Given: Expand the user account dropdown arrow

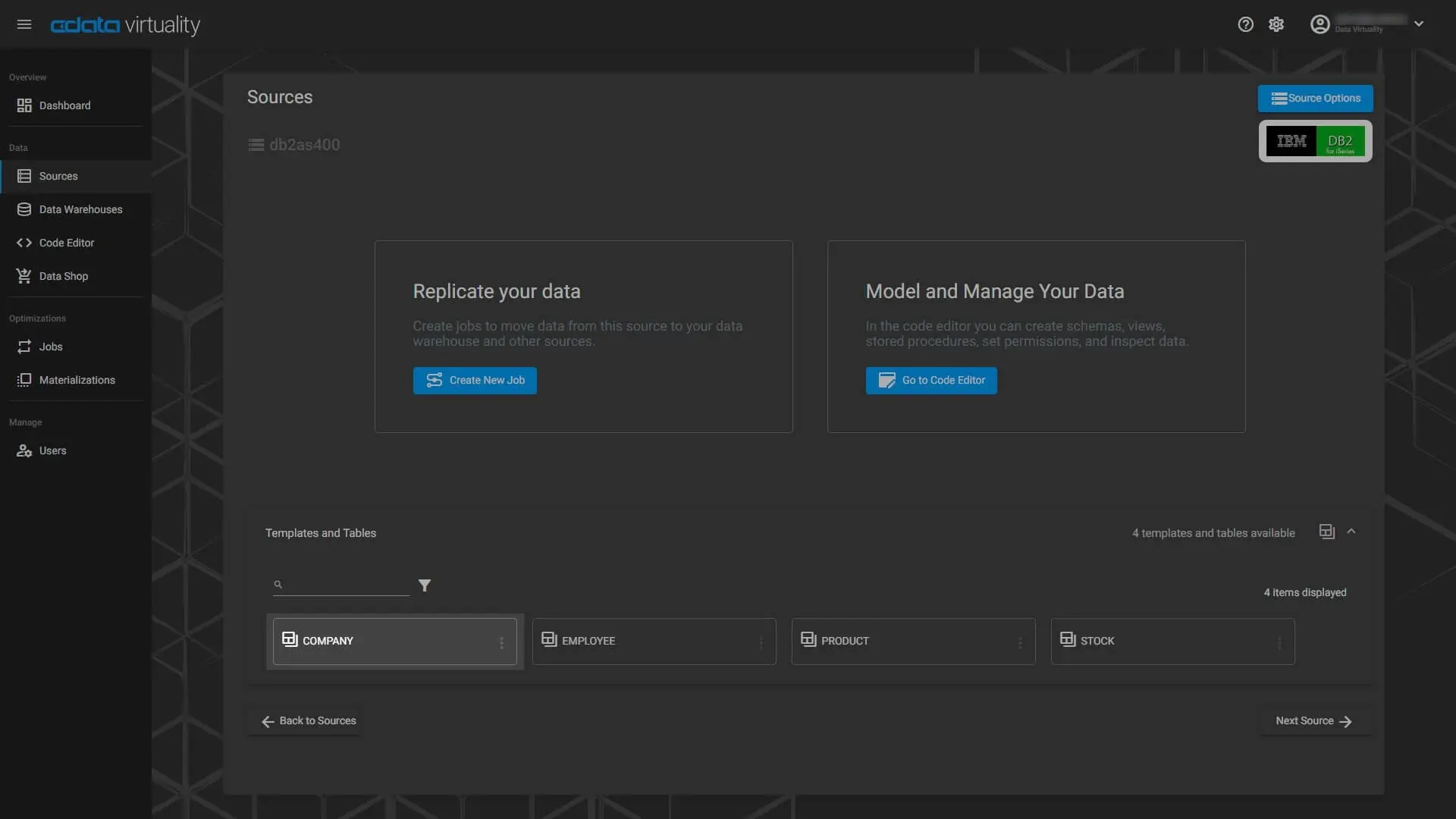Looking at the screenshot, I should 1419,24.
